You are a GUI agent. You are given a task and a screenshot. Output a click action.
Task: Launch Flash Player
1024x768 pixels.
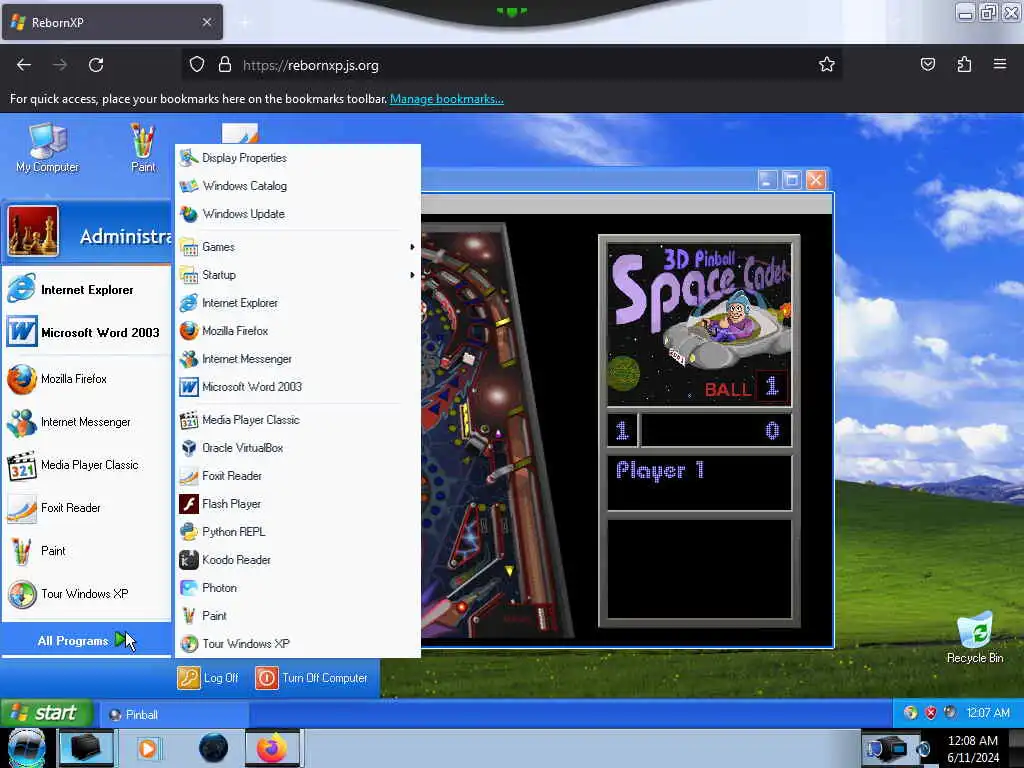(298, 504)
